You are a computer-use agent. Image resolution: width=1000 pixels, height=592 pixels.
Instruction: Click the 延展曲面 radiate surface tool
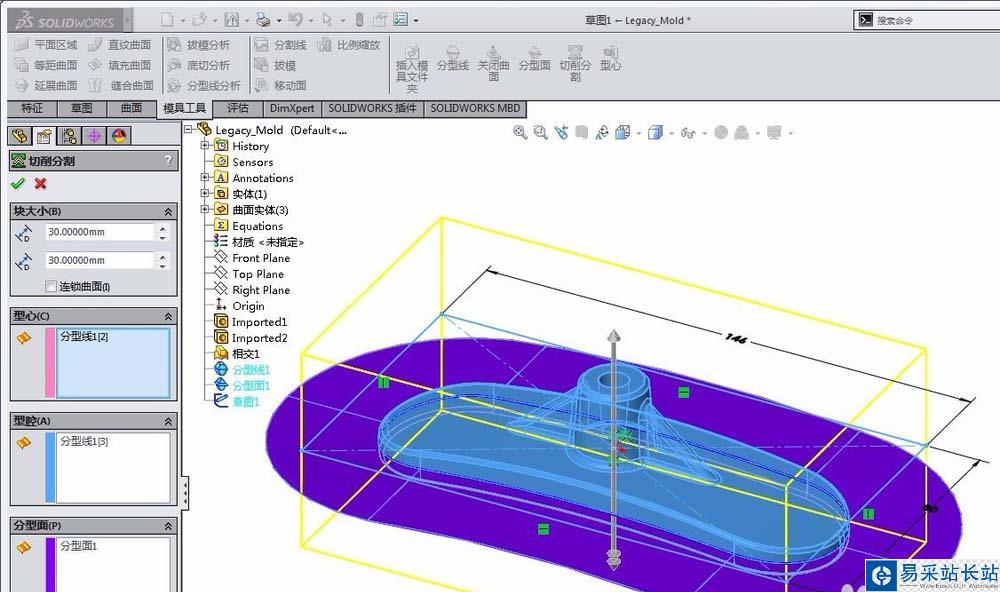pyautogui.click(x=47, y=85)
